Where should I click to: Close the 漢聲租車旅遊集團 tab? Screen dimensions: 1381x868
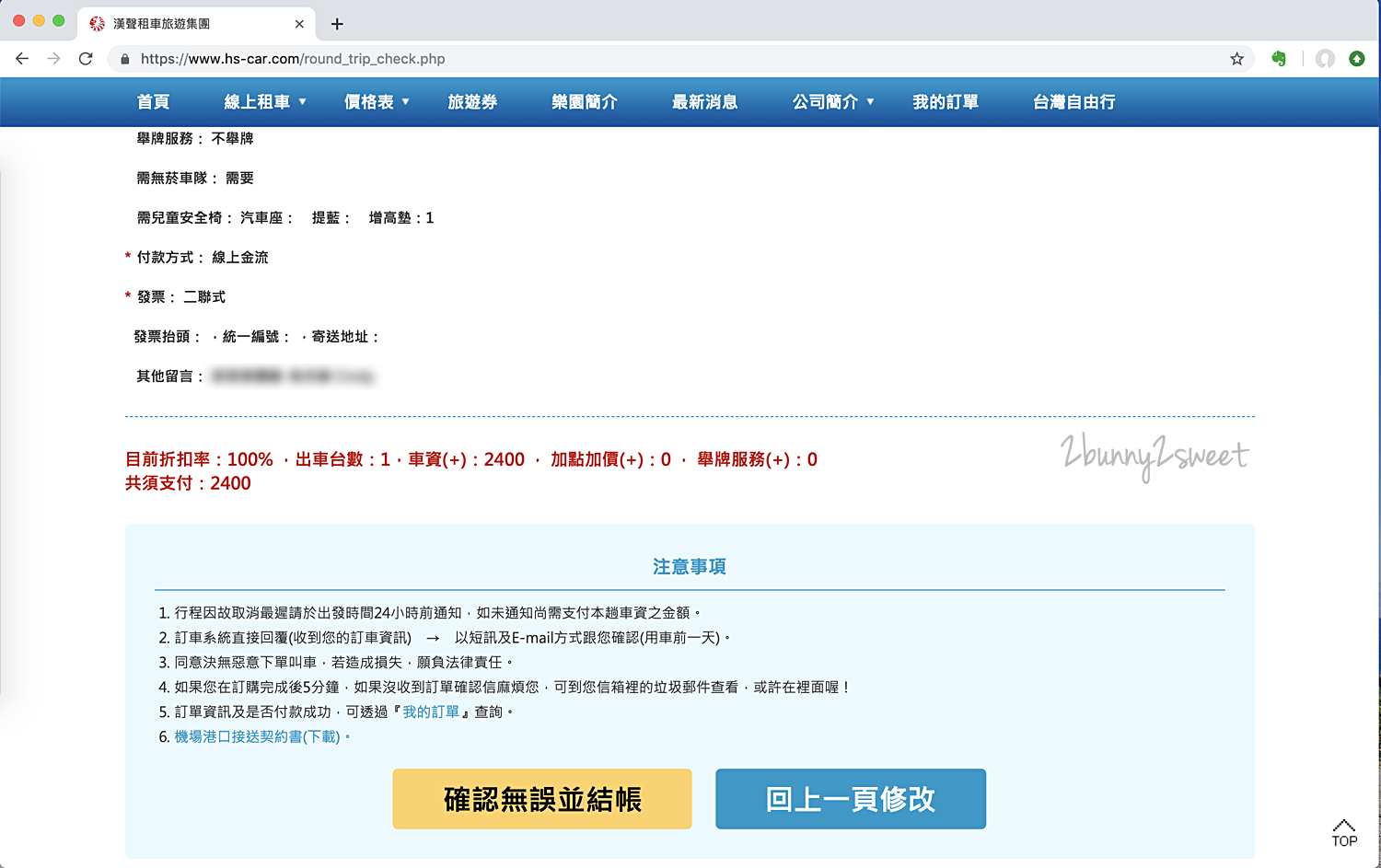point(299,24)
